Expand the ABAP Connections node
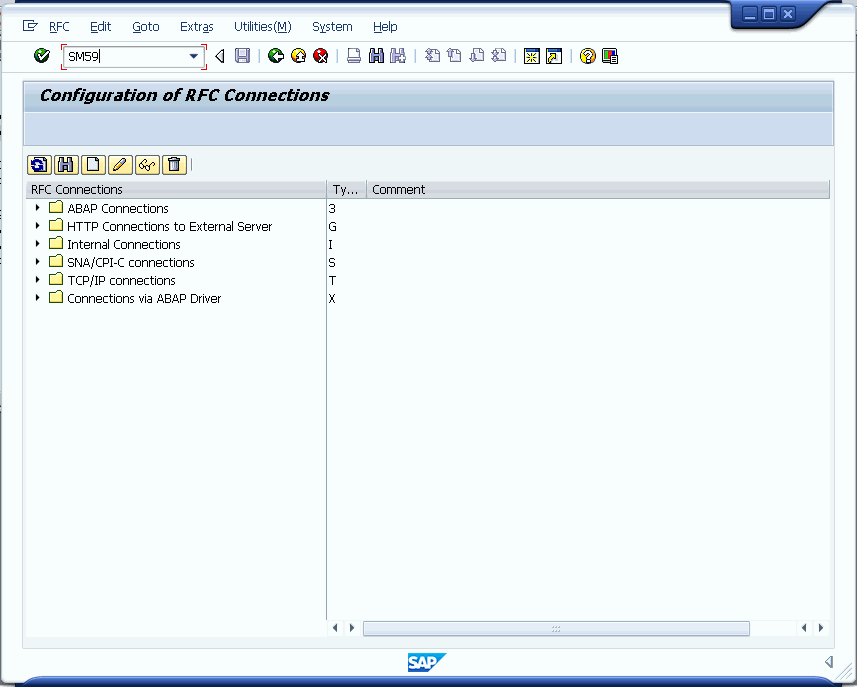The image size is (857, 687). (37, 208)
